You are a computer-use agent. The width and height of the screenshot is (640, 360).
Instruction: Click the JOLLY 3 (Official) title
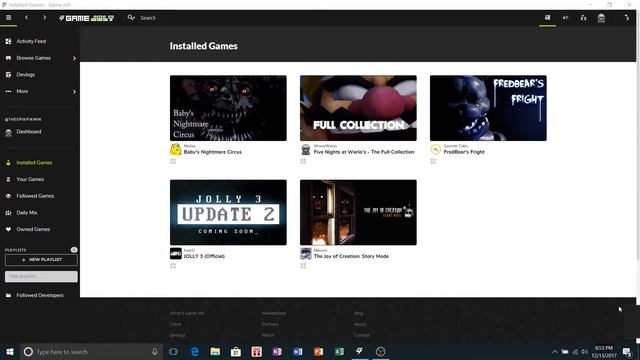click(x=204, y=256)
